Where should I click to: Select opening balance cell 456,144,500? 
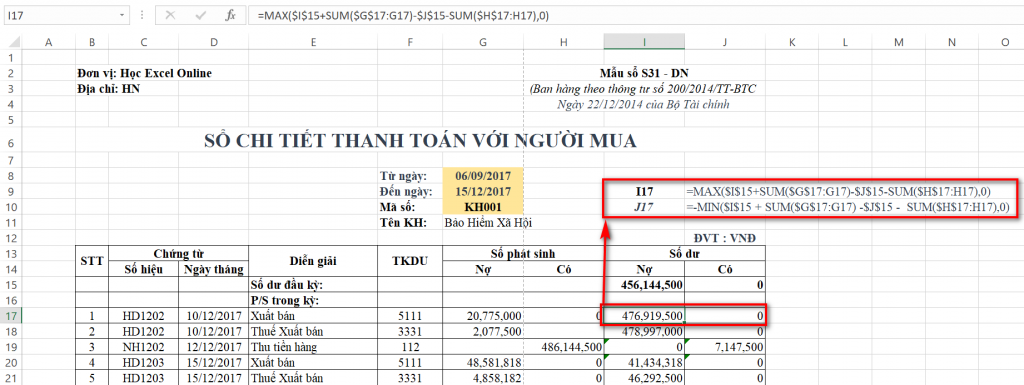click(645, 285)
